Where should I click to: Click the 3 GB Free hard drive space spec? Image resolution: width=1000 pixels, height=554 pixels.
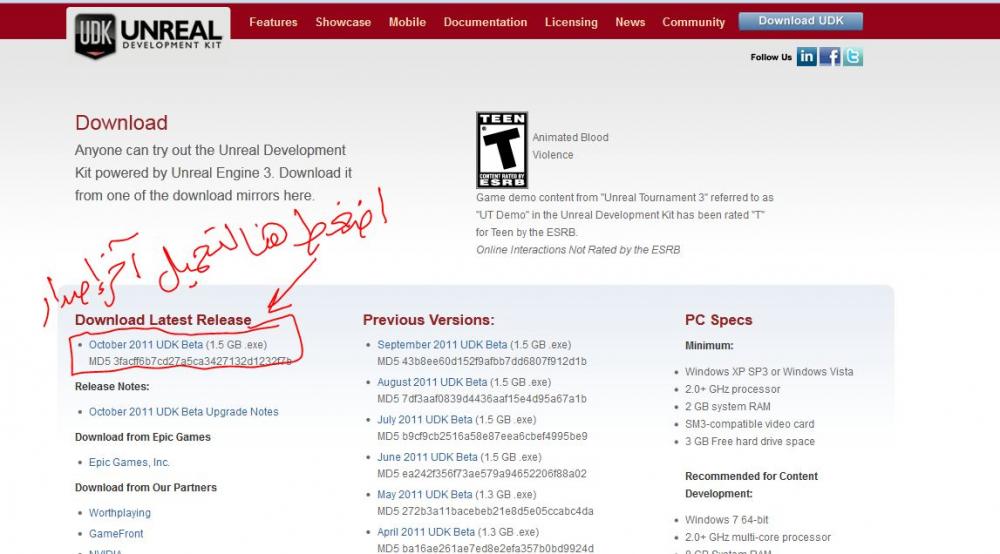pyautogui.click(x=750, y=441)
